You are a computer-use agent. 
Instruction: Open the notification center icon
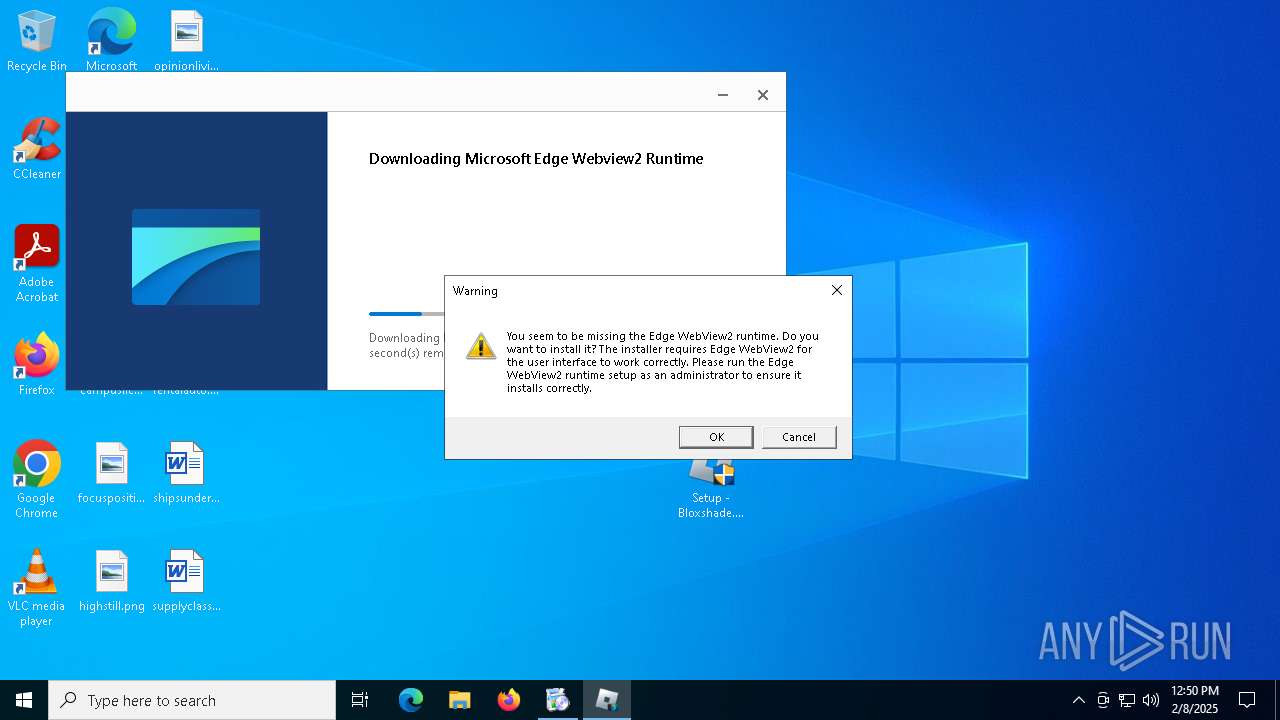click(x=1247, y=700)
